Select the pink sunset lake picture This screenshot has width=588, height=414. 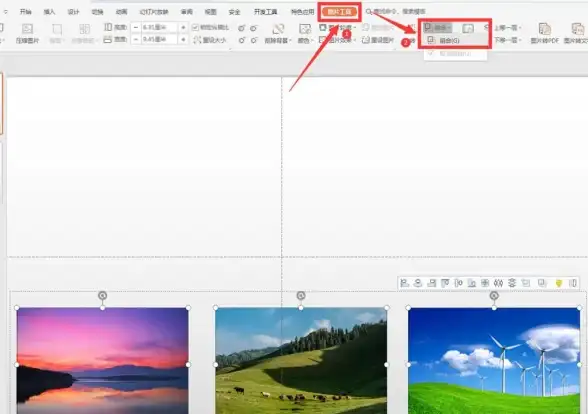(102, 360)
